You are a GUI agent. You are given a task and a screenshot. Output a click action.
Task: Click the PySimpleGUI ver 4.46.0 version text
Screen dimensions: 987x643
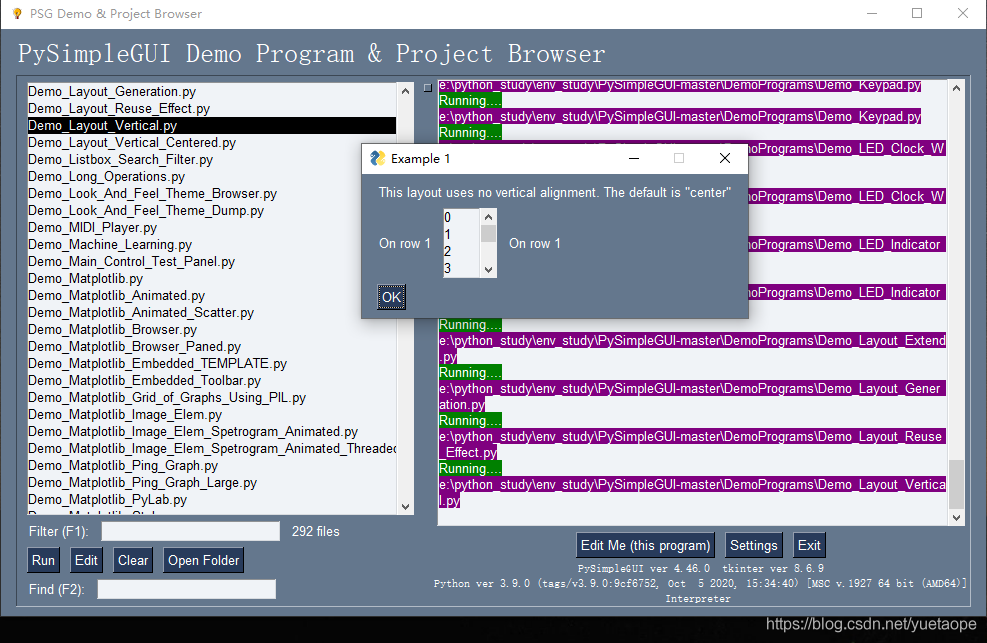(643, 569)
